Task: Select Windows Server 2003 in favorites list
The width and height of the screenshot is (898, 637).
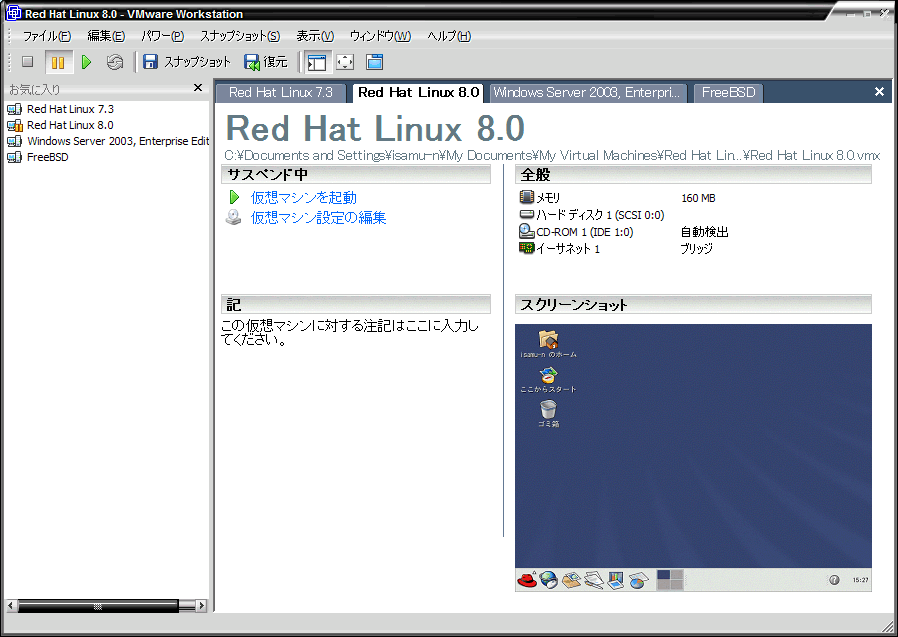Action: coord(108,141)
